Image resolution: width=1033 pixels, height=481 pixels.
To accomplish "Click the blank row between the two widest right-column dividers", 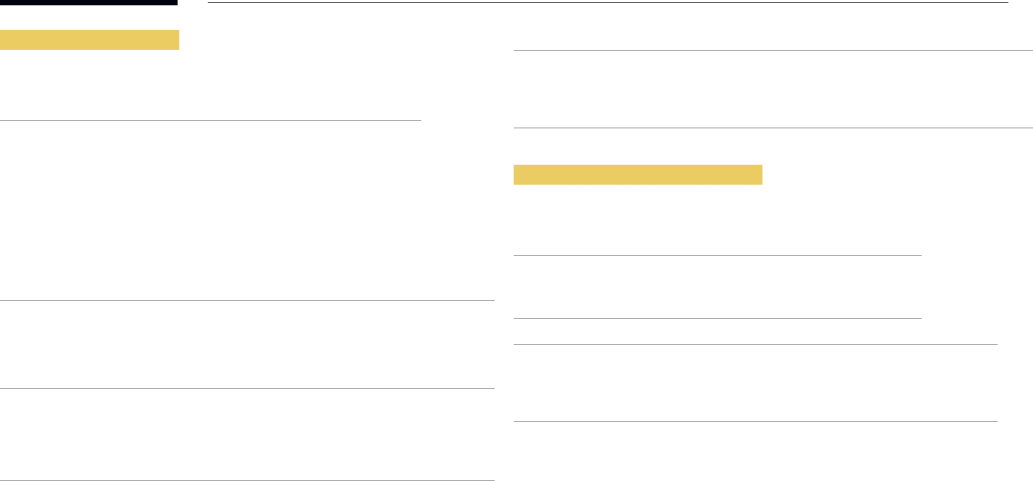I will [x=773, y=89].
